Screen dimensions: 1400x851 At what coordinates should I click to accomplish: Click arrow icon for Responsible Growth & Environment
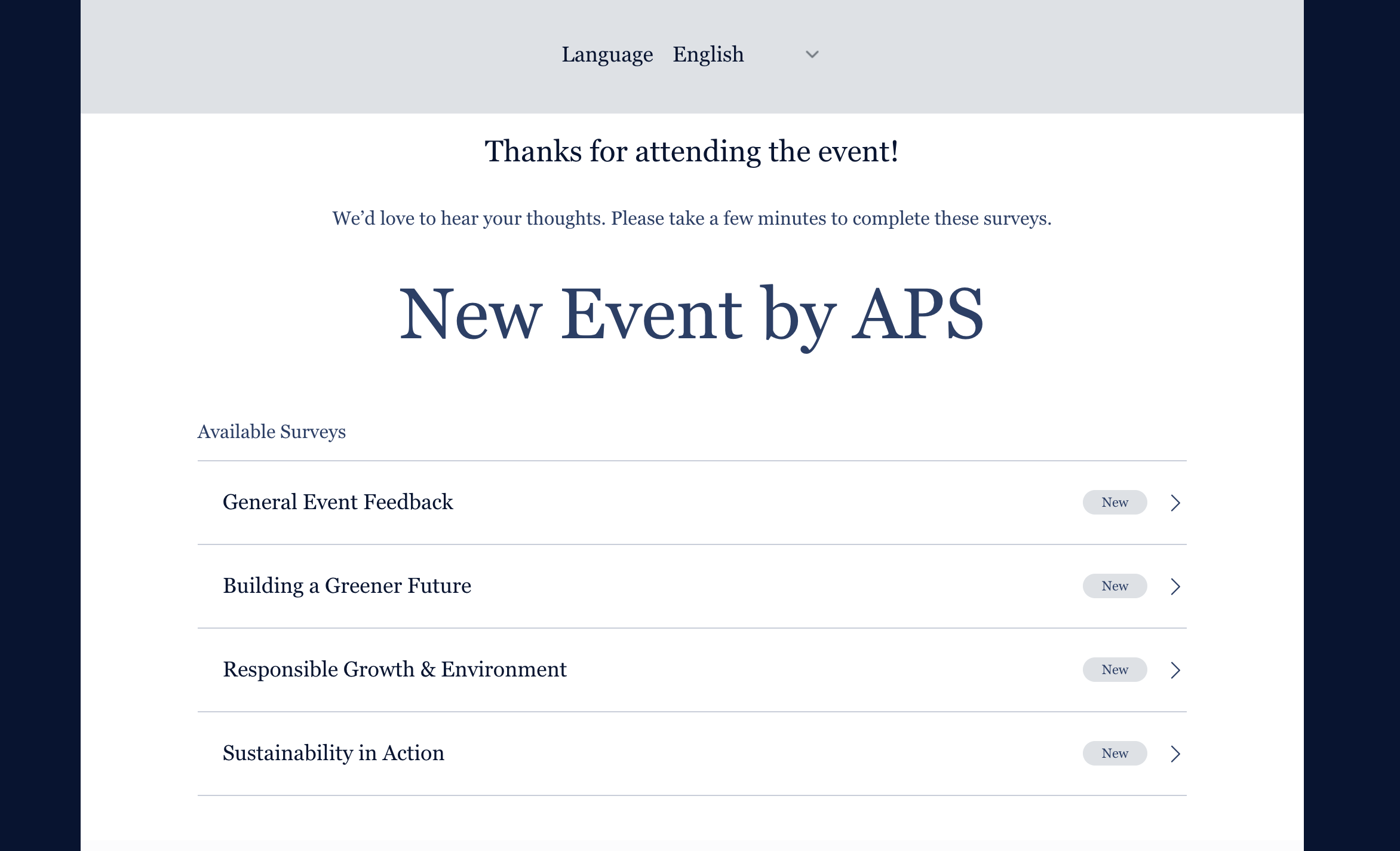point(1175,670)
